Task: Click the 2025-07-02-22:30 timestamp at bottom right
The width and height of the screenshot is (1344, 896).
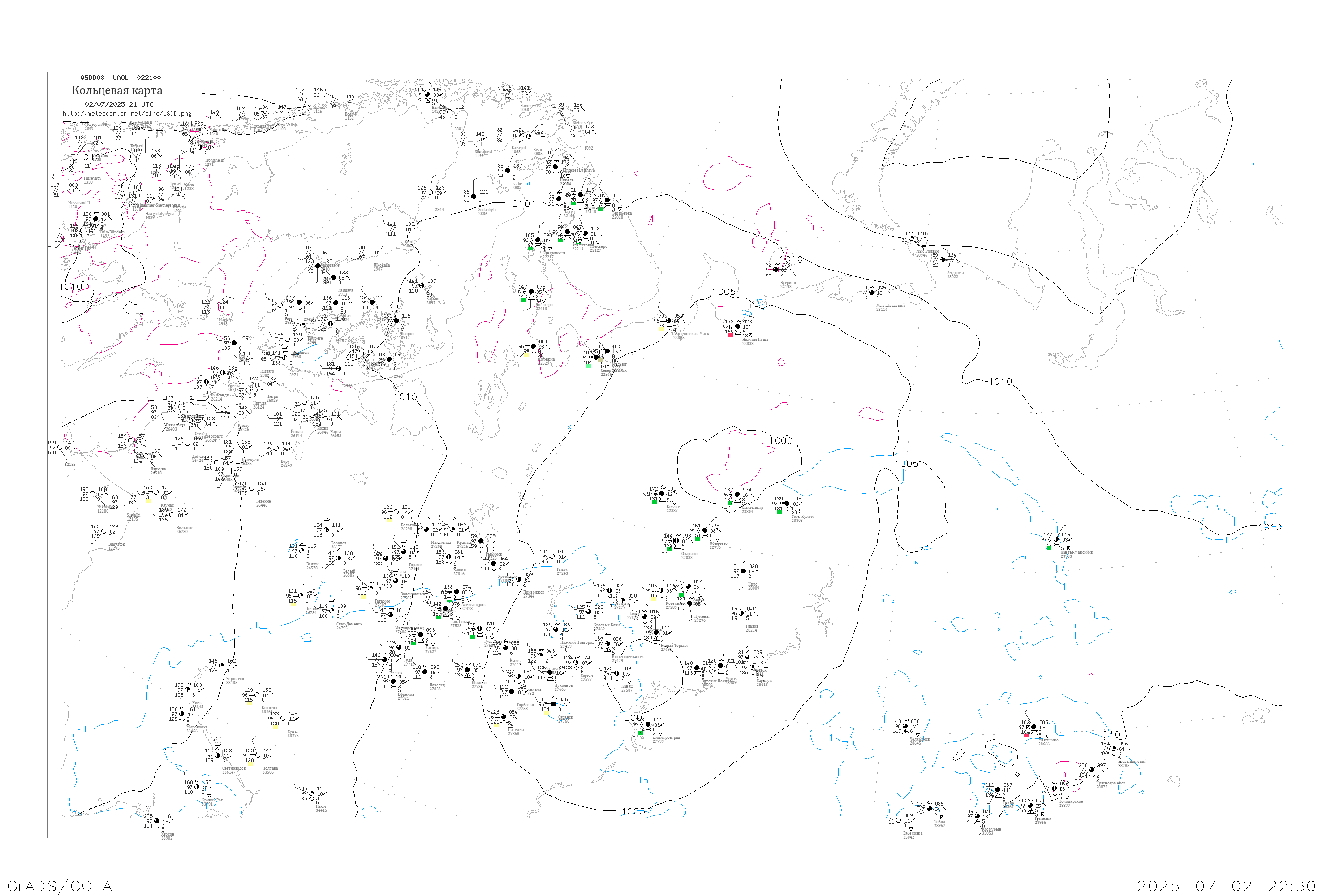Action: (x=1226, y=886)
